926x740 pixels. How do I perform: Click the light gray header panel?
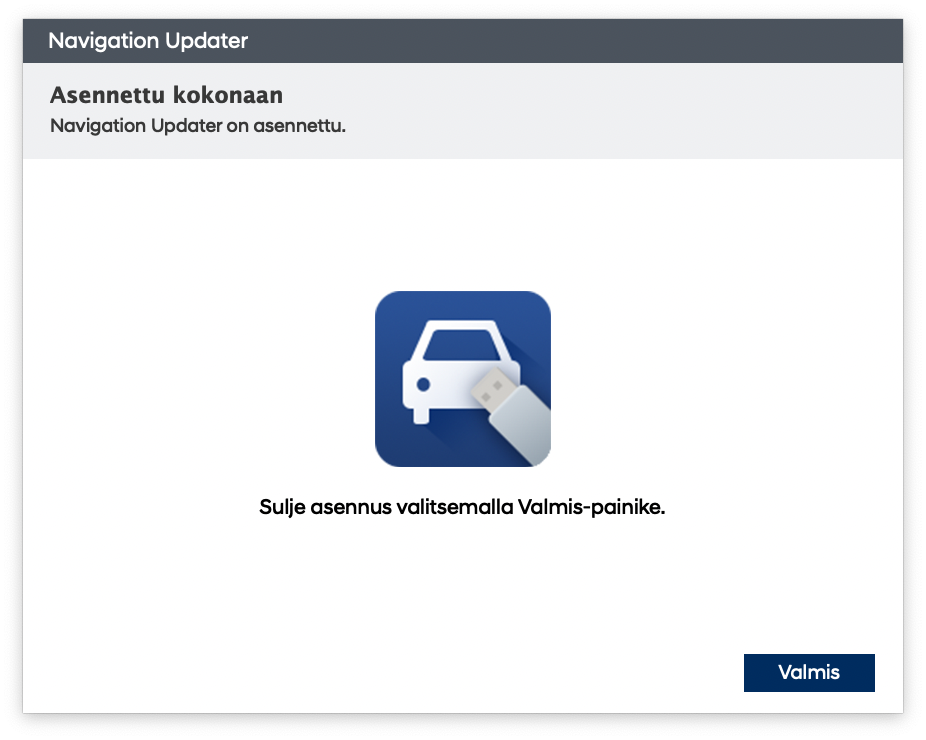point(600,110)
